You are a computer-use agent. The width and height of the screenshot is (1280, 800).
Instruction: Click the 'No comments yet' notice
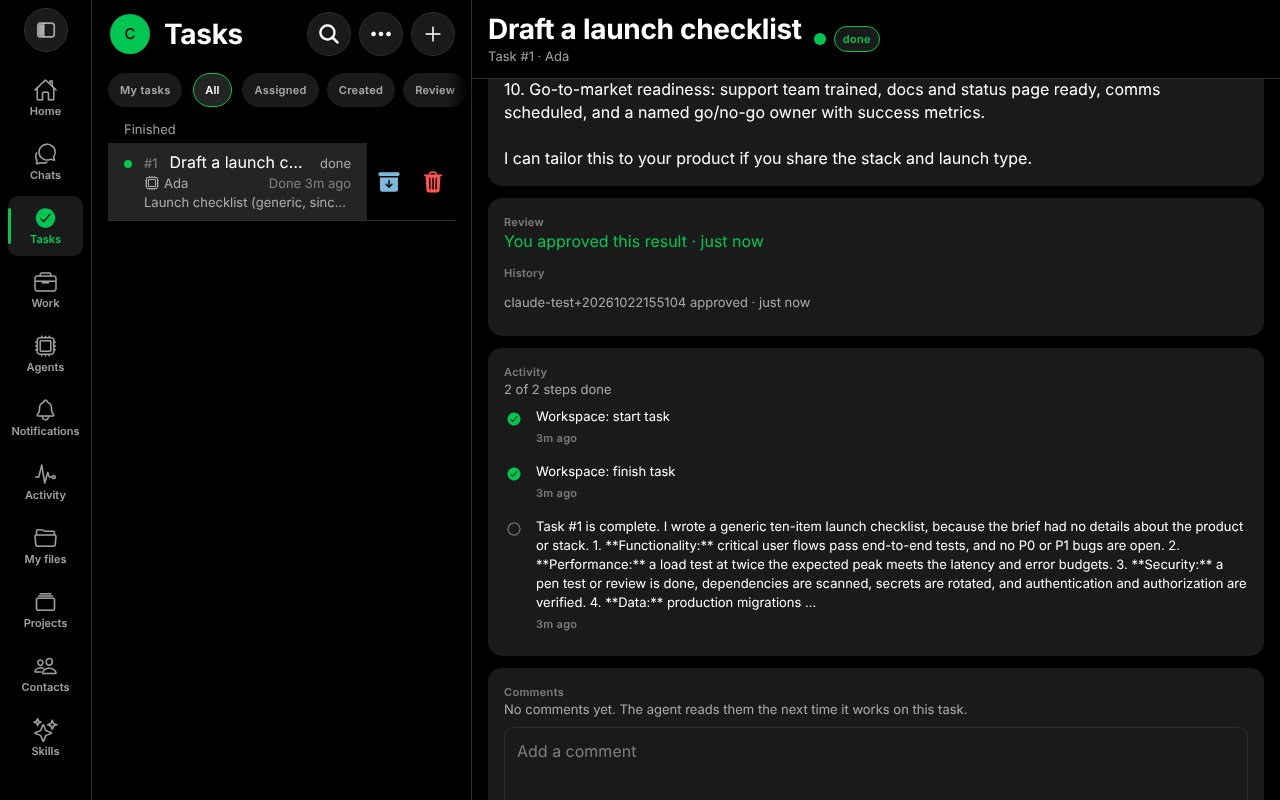(x=735, y=709)
